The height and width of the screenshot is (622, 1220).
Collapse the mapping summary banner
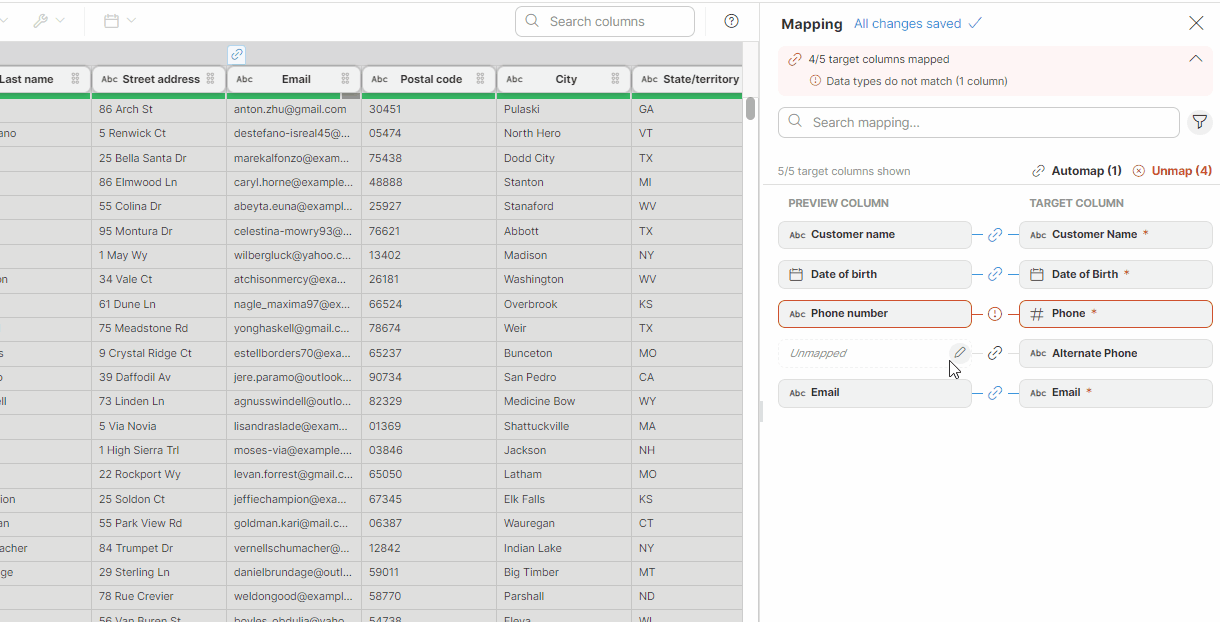click(x=1195, y=59)
